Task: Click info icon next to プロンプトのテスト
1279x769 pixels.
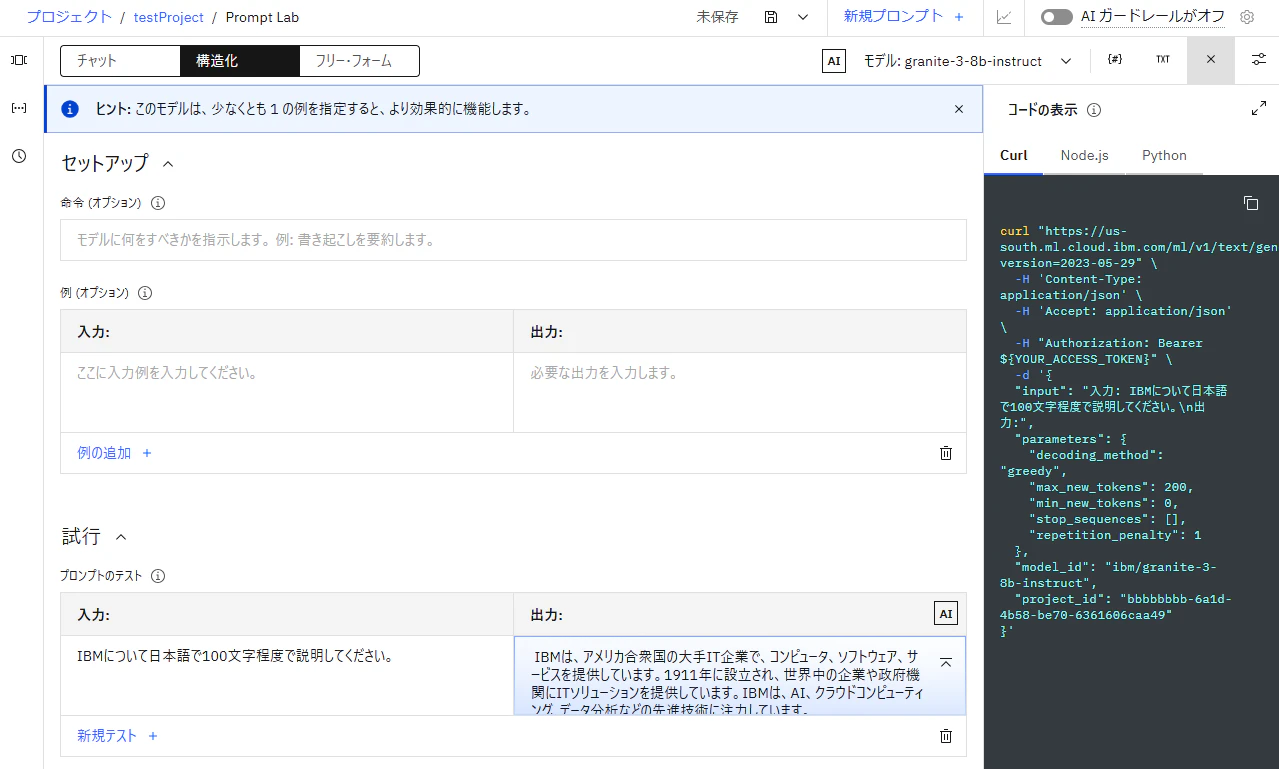Action: (158, 576)
